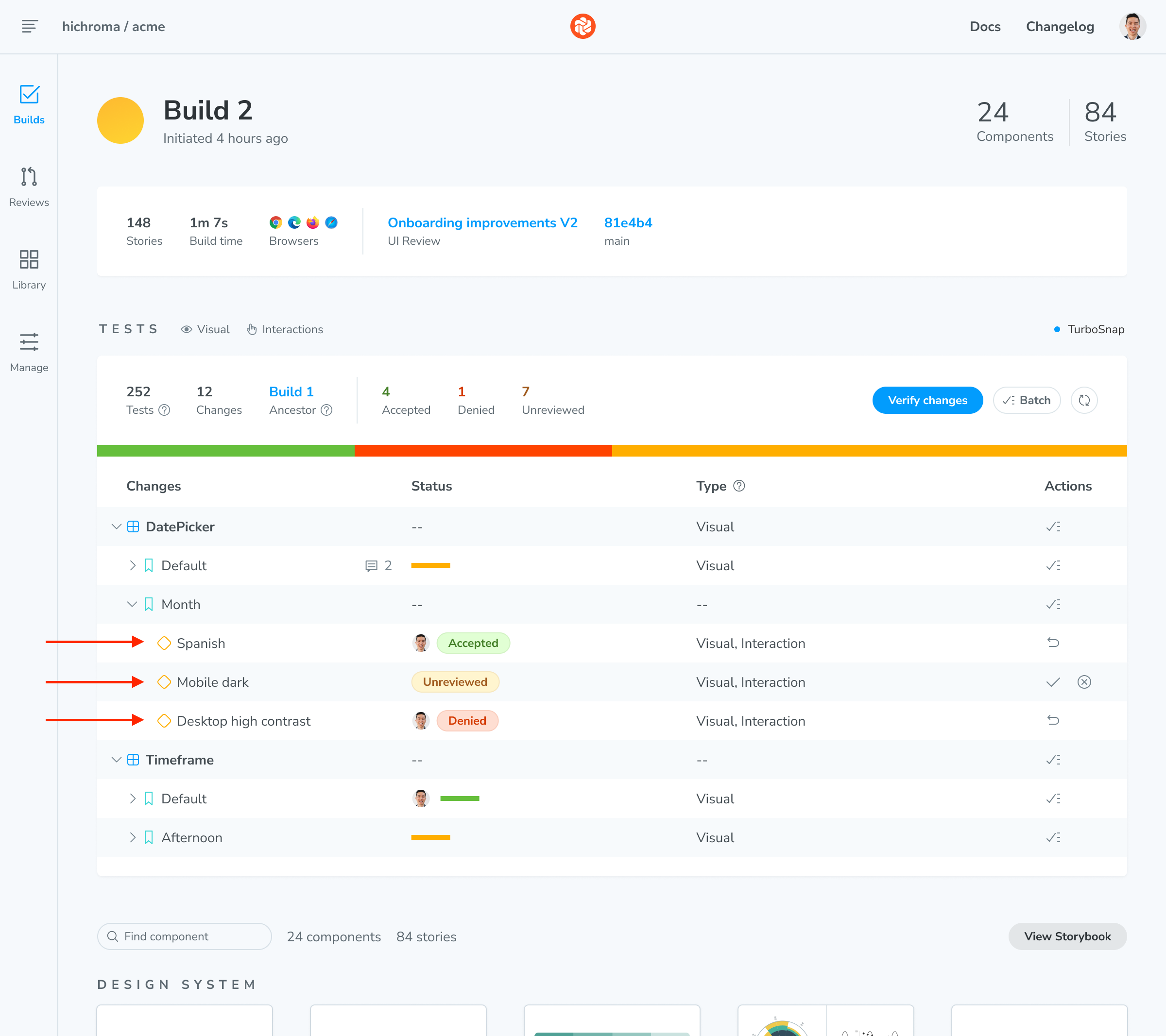
Task: Undo the Spanish accepted review
Action: click(1053, 643)
